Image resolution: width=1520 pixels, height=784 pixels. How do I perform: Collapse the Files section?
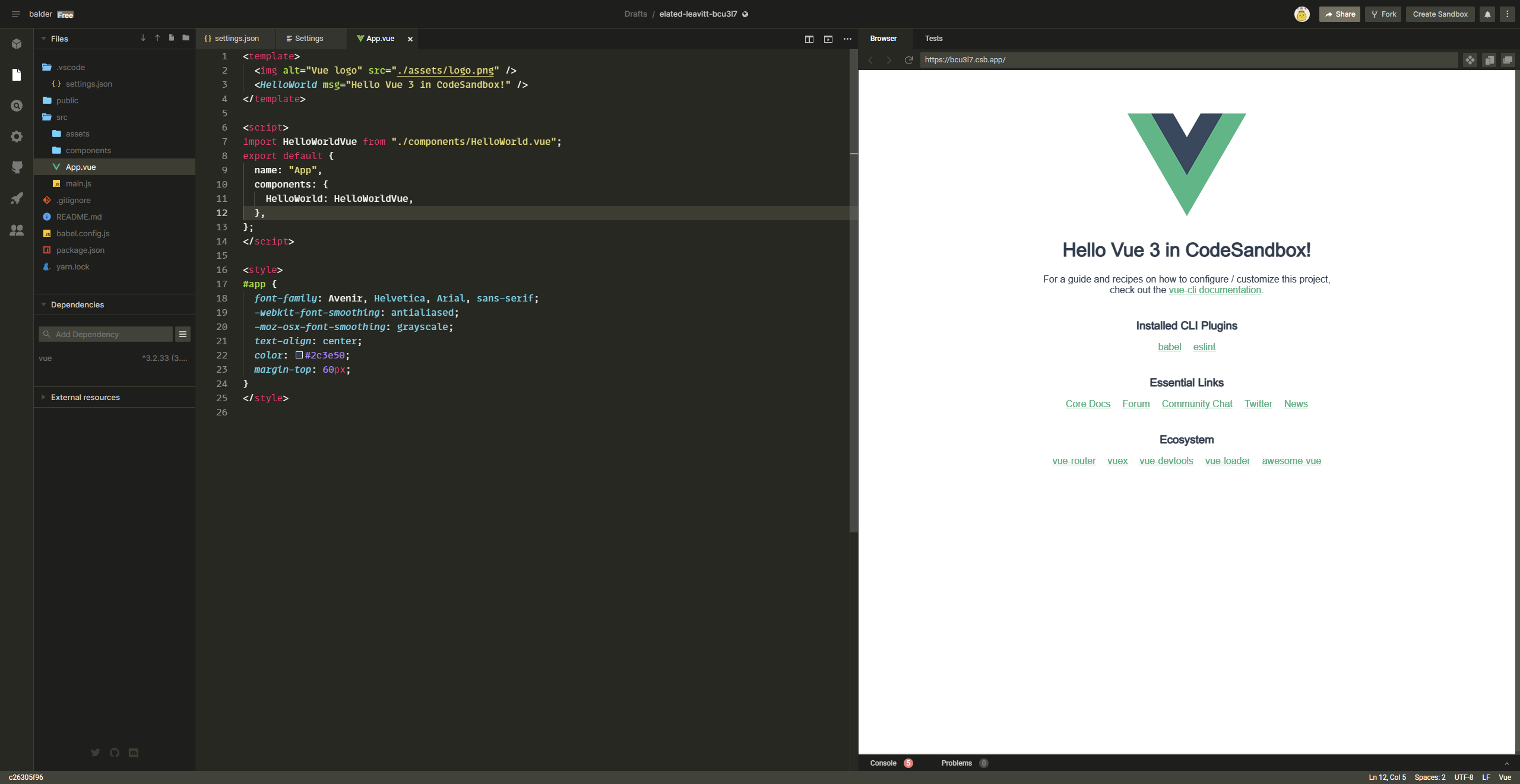43,39
